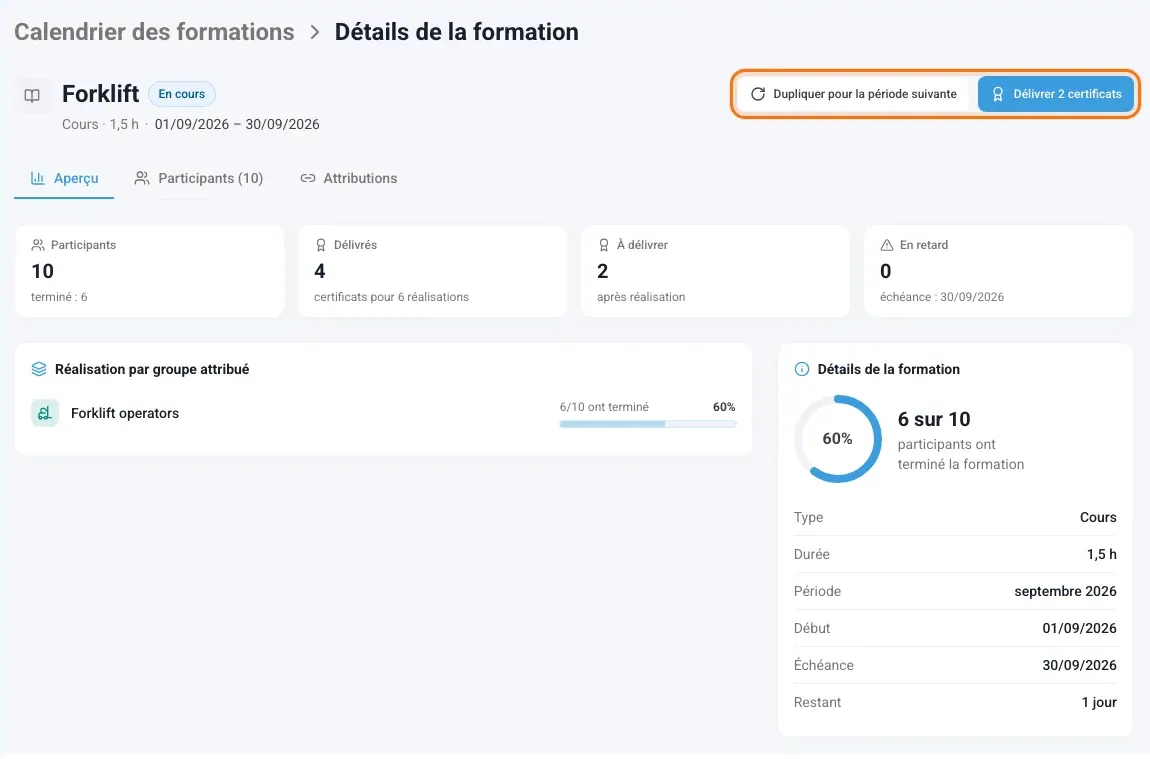Click the ribbon icon in À délivrer card

click(604, 245)
